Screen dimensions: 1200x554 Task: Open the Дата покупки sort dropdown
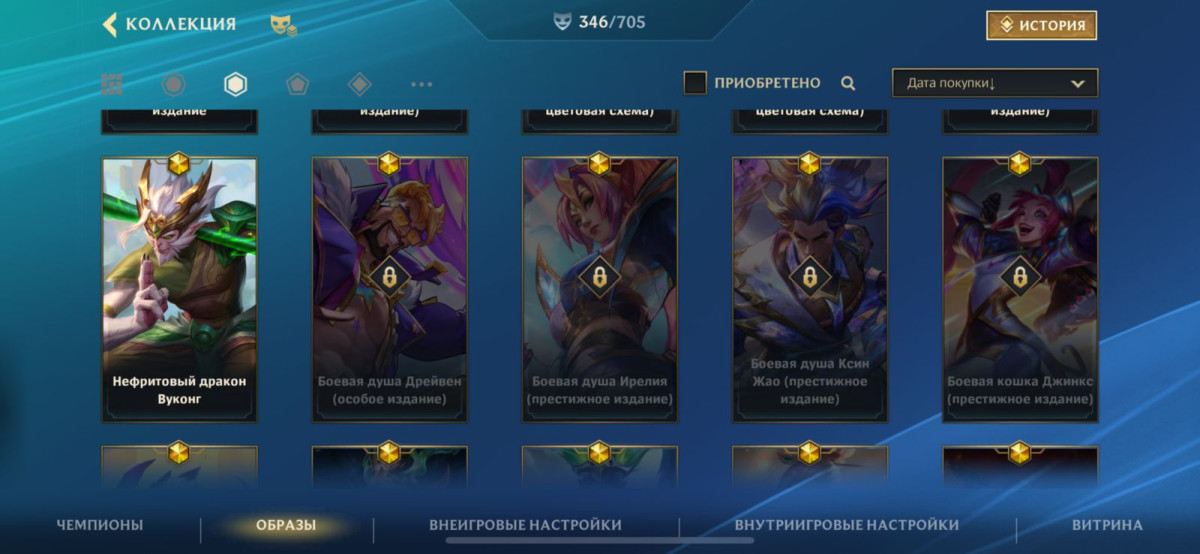pyautogui.click(x=995, y=83)
